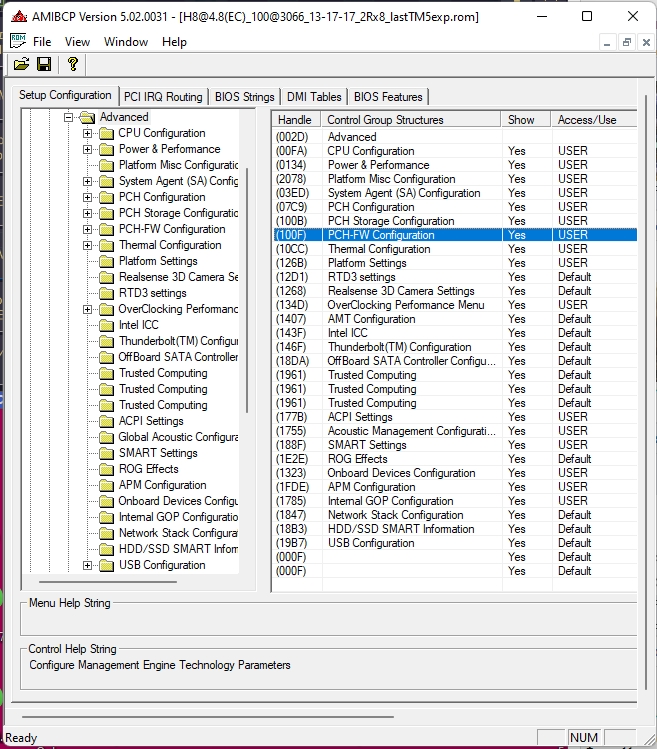Click the (19B7) USB Configuration table row

click(455, 543)
